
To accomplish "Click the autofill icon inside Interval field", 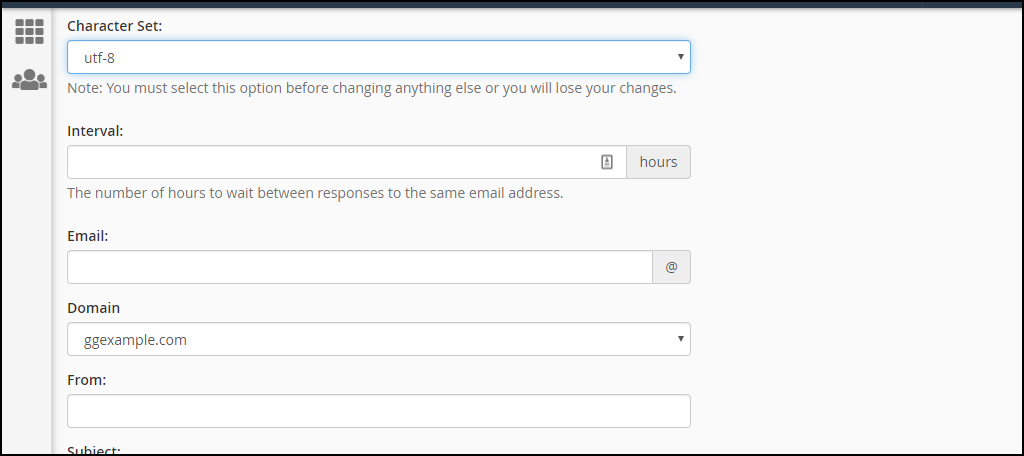I will 606,162.
